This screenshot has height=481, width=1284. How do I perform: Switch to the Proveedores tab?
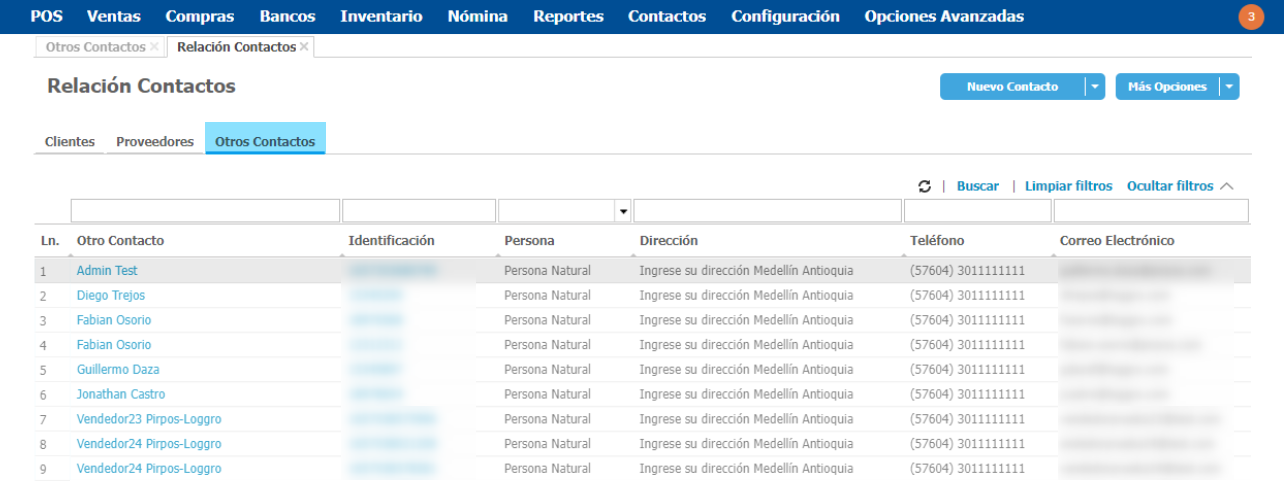tap(155, 142)
